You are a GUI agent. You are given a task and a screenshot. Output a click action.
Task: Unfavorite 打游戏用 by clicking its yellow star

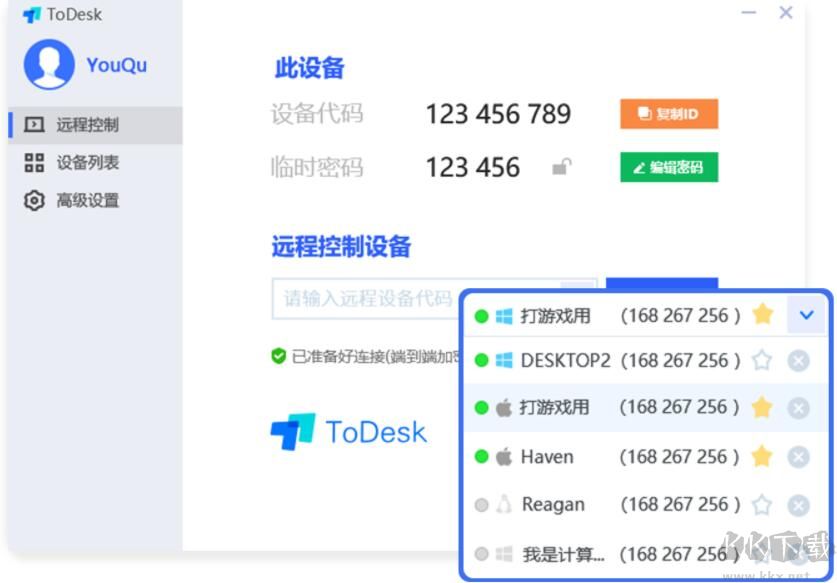coord(764,314)
